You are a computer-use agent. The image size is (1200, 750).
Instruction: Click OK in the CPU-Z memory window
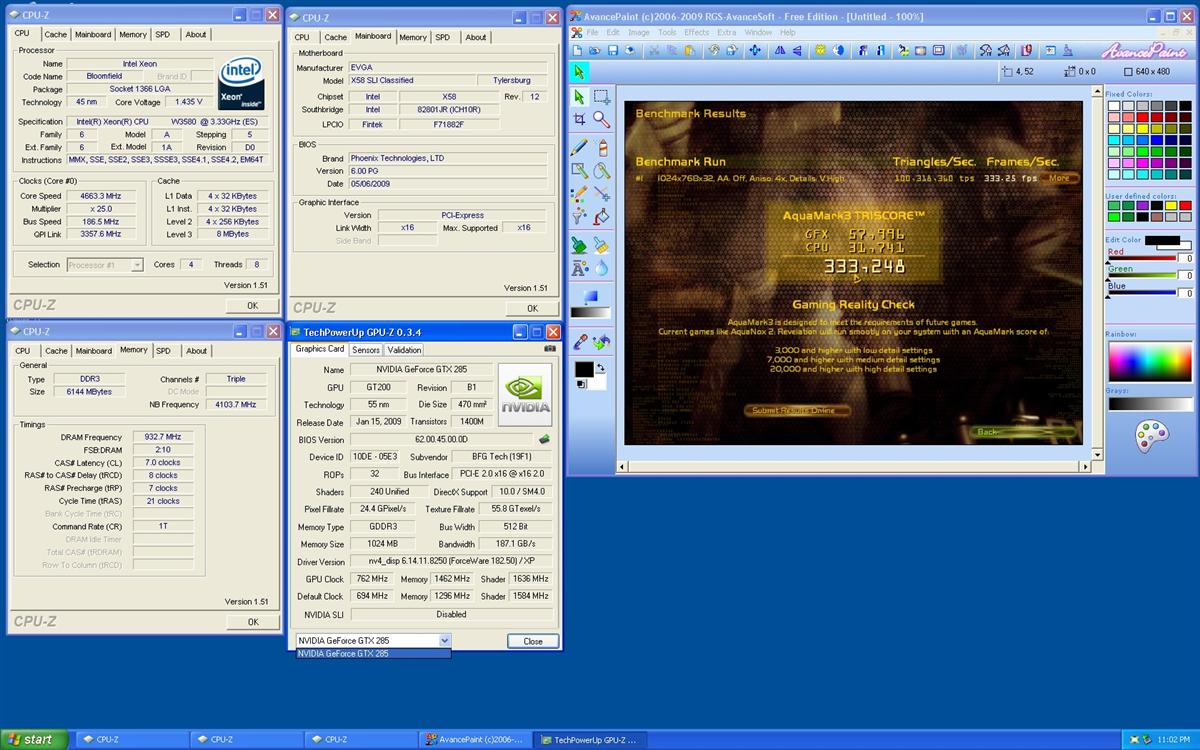point(252,621)
